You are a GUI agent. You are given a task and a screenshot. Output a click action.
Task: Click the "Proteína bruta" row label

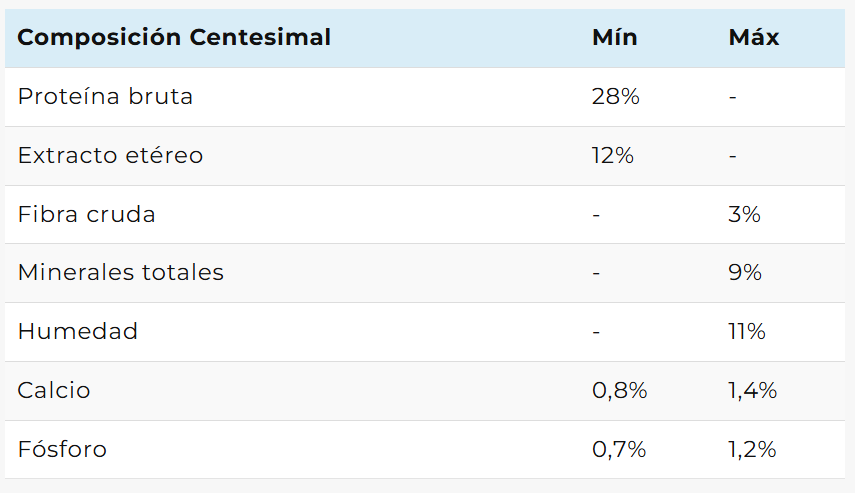click(x=105, y=97)
